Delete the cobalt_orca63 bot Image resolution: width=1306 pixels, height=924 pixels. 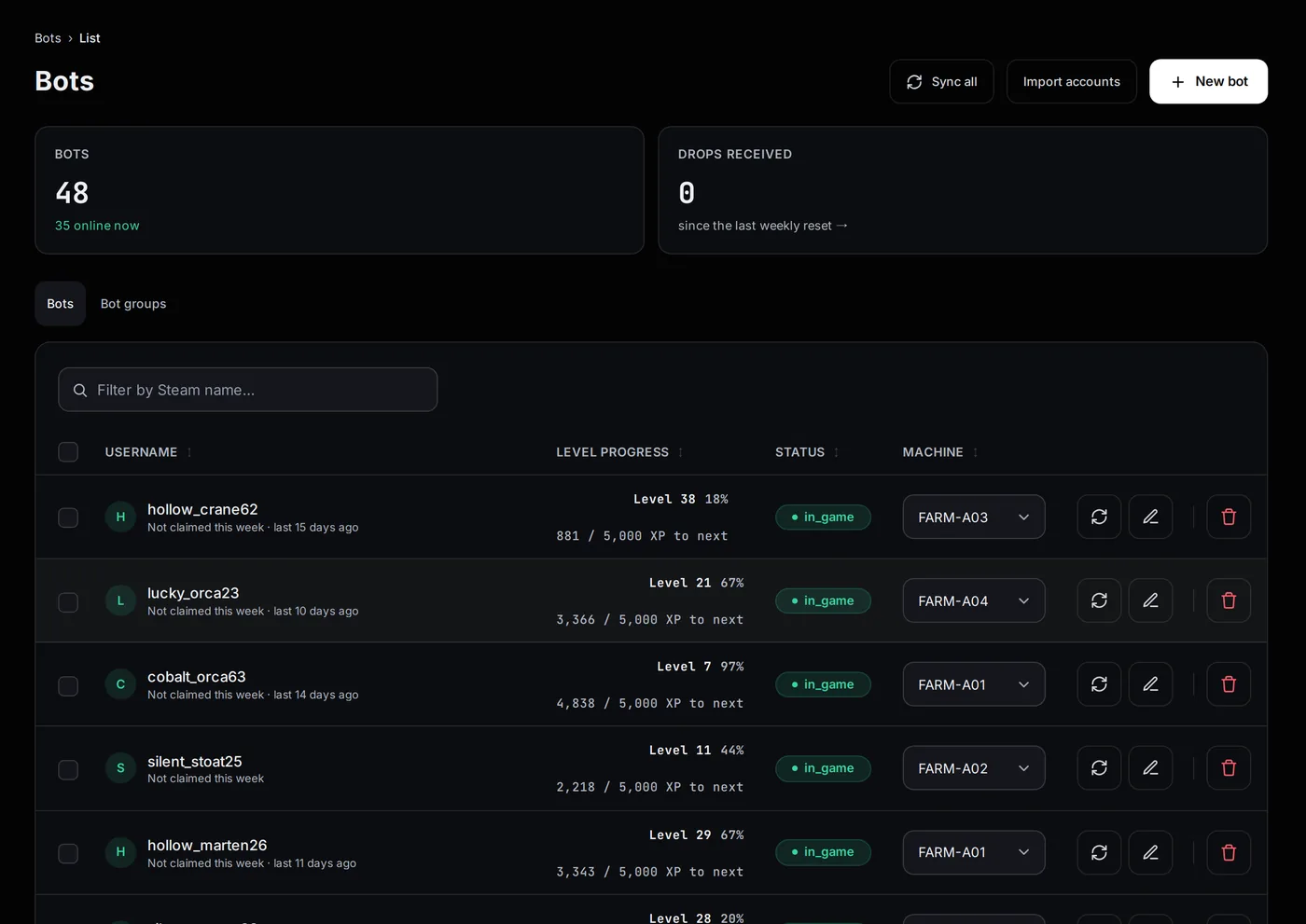pyautogui.click(x=1229, y=684)
